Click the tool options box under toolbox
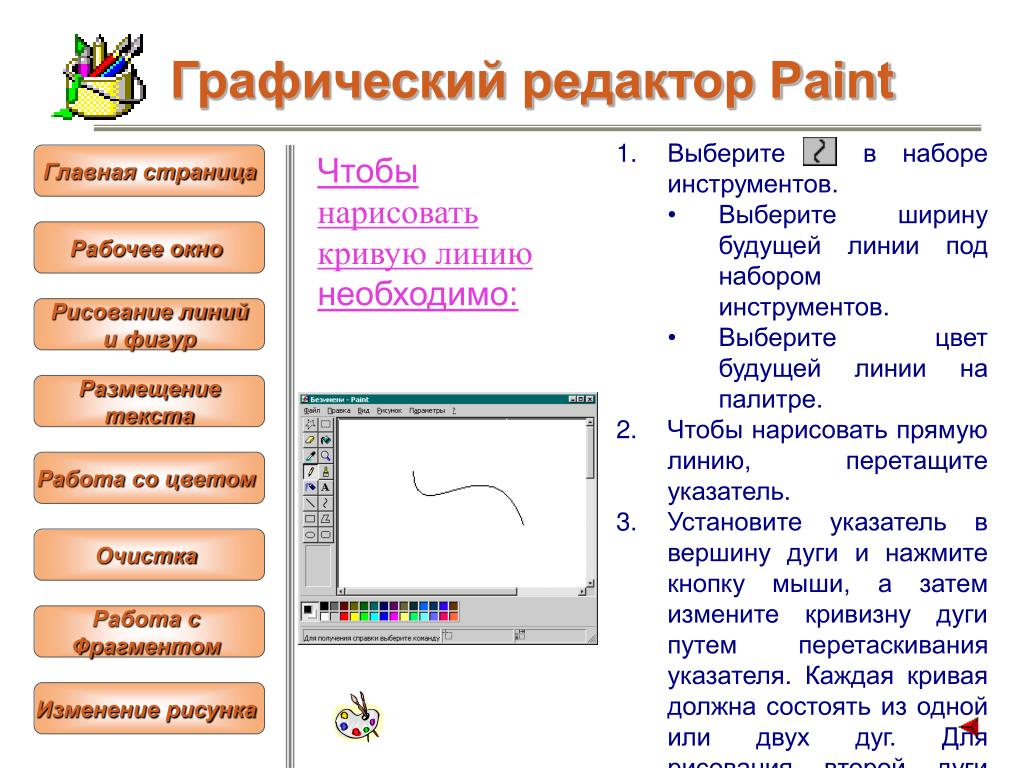The height and width of the screenshot is (768, 1024). pos(318,566)
